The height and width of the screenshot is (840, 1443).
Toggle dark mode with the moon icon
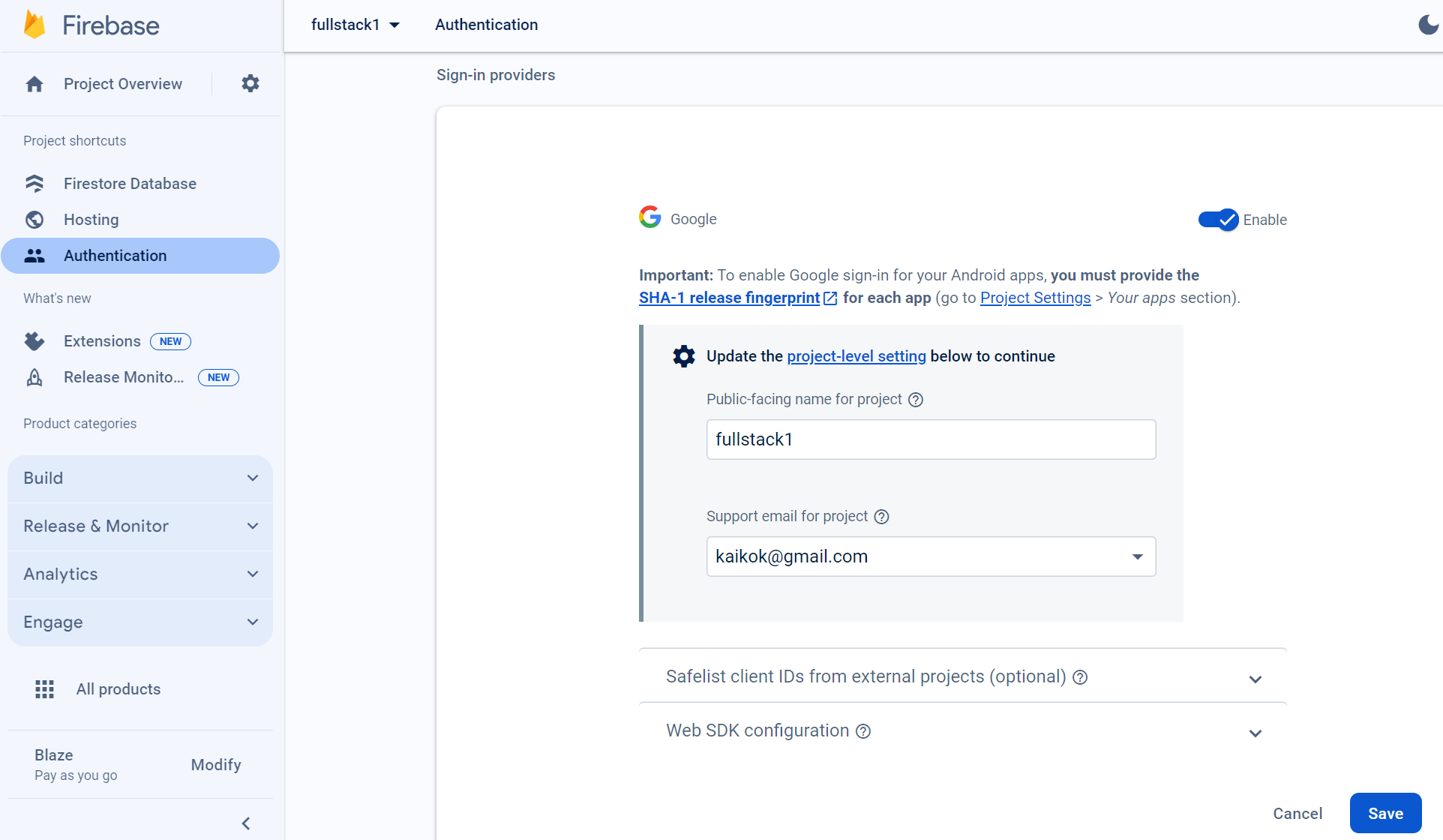(1427, 24)
